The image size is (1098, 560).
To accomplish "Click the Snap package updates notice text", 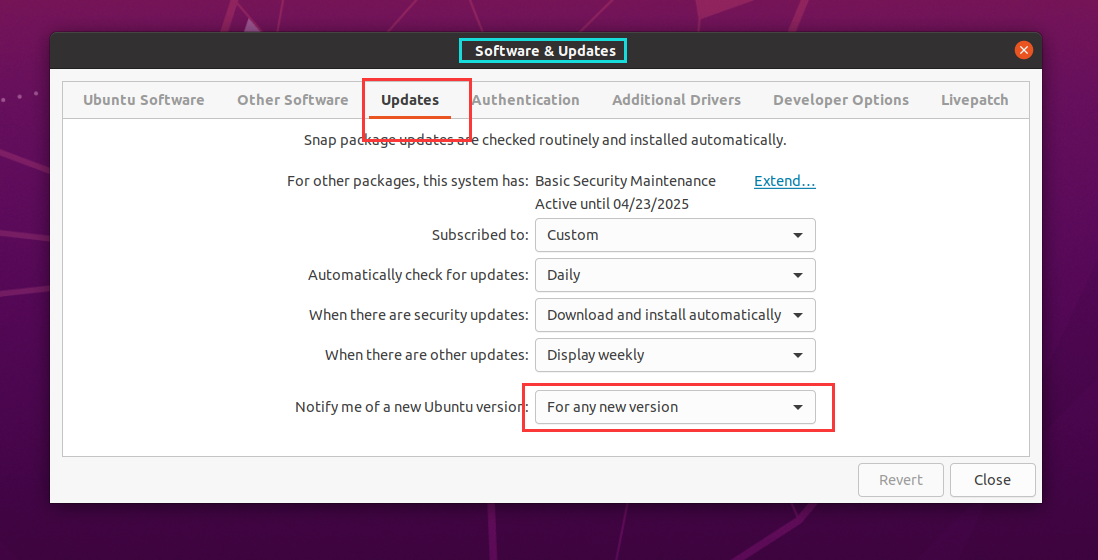I will pos(545,140).
